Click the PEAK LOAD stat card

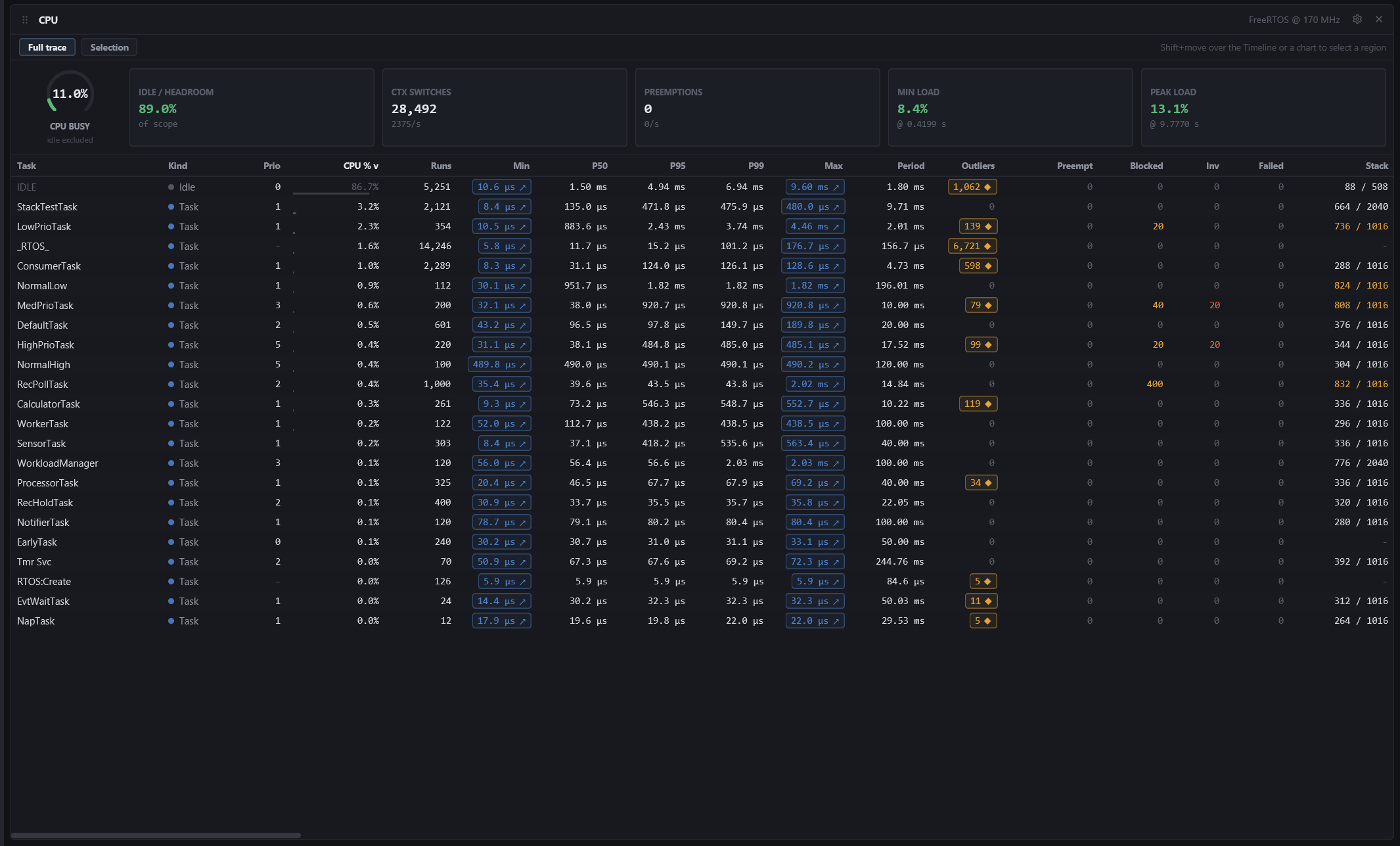click(1263, 107)
